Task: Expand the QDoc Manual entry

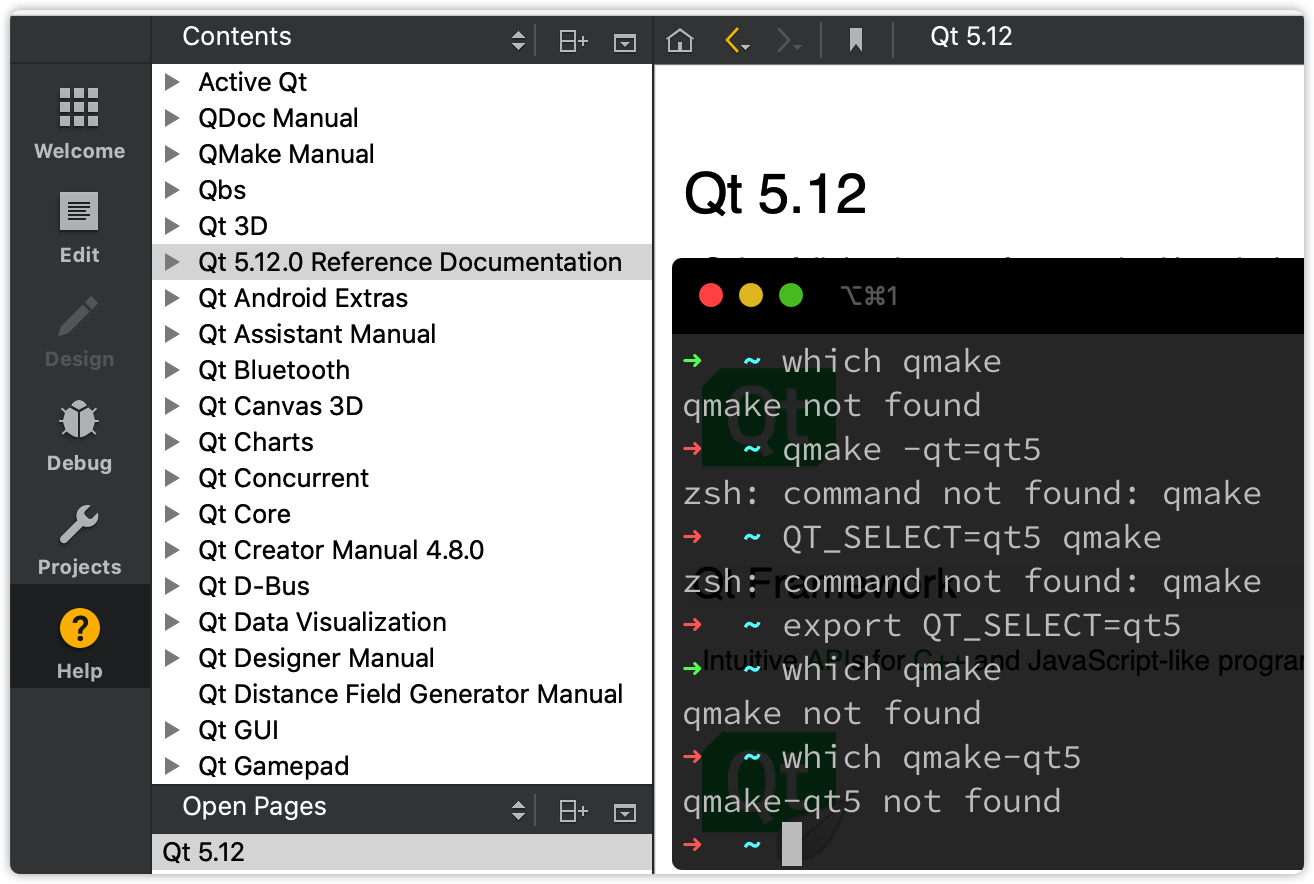Action: pyautogui.click(x=172, y=118)
